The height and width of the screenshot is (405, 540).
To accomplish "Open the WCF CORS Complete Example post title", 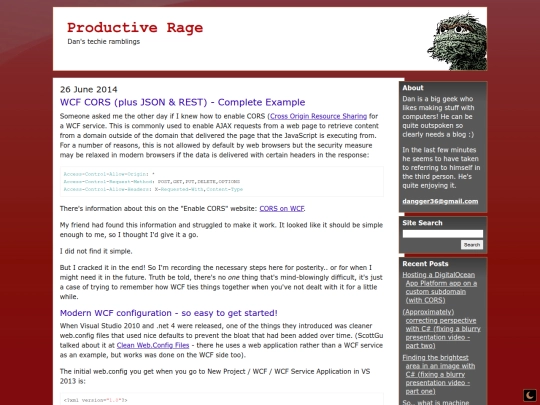I will [x=183, y=102].
